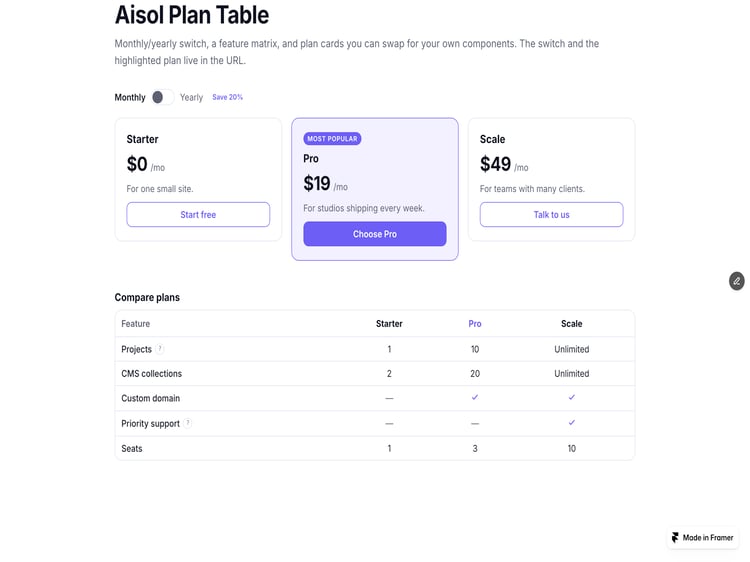This screenshot has width=750, height=562.
Task: Click the Framer logo icon in badge
Action: point(675,537)
